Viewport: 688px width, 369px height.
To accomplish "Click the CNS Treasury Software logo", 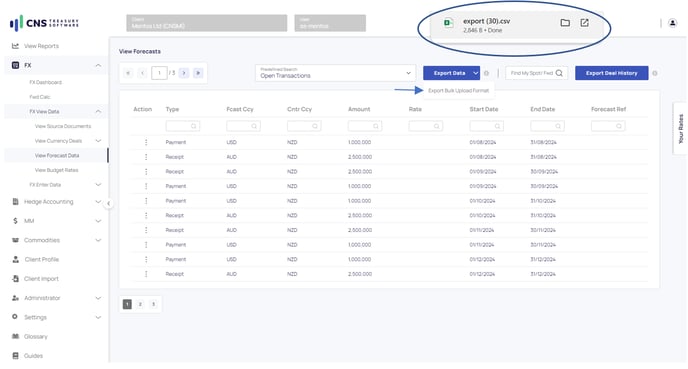I will (44, 23).
